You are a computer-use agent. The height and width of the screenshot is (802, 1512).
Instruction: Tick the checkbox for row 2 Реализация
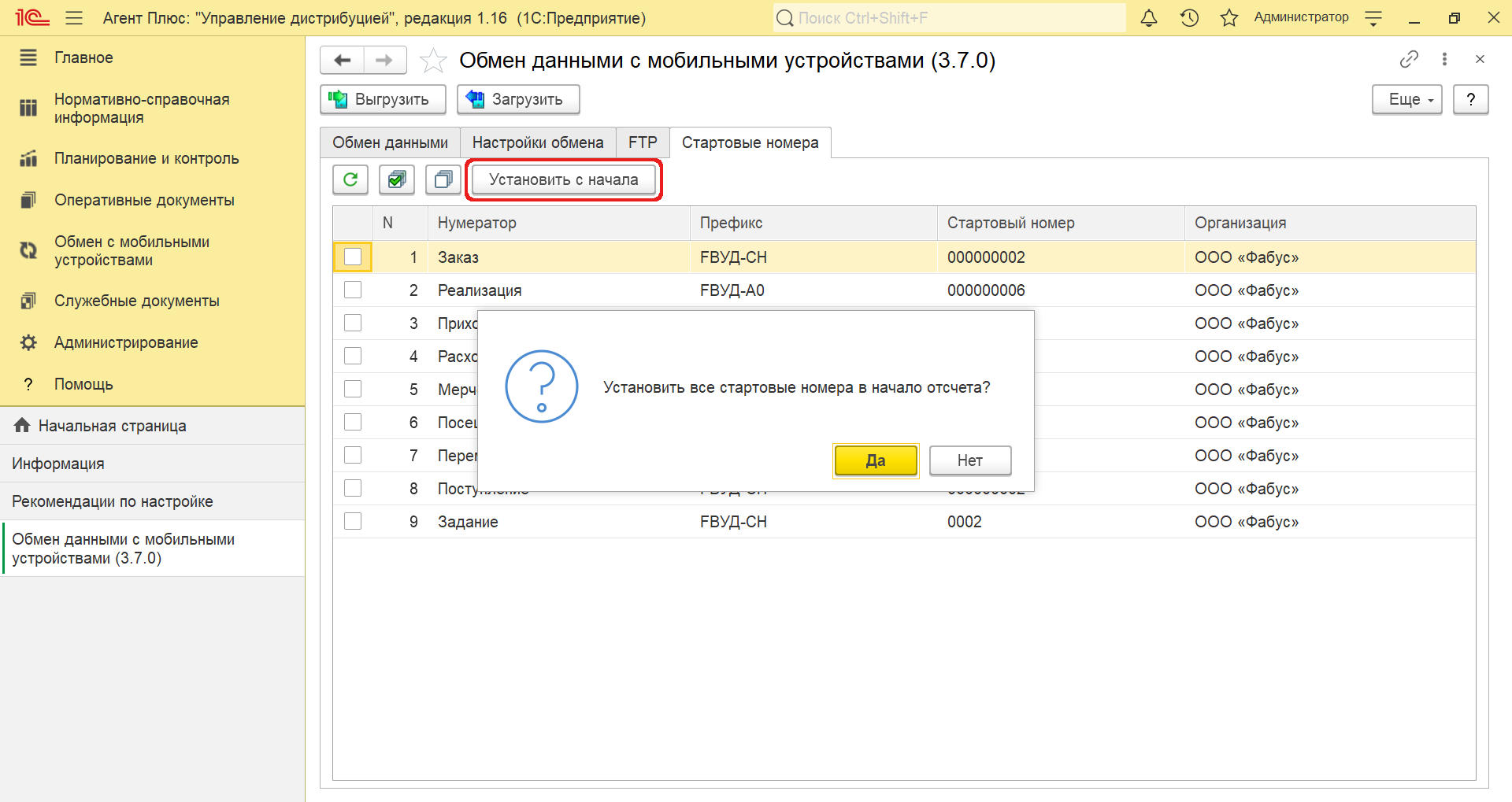pos(353,290)
